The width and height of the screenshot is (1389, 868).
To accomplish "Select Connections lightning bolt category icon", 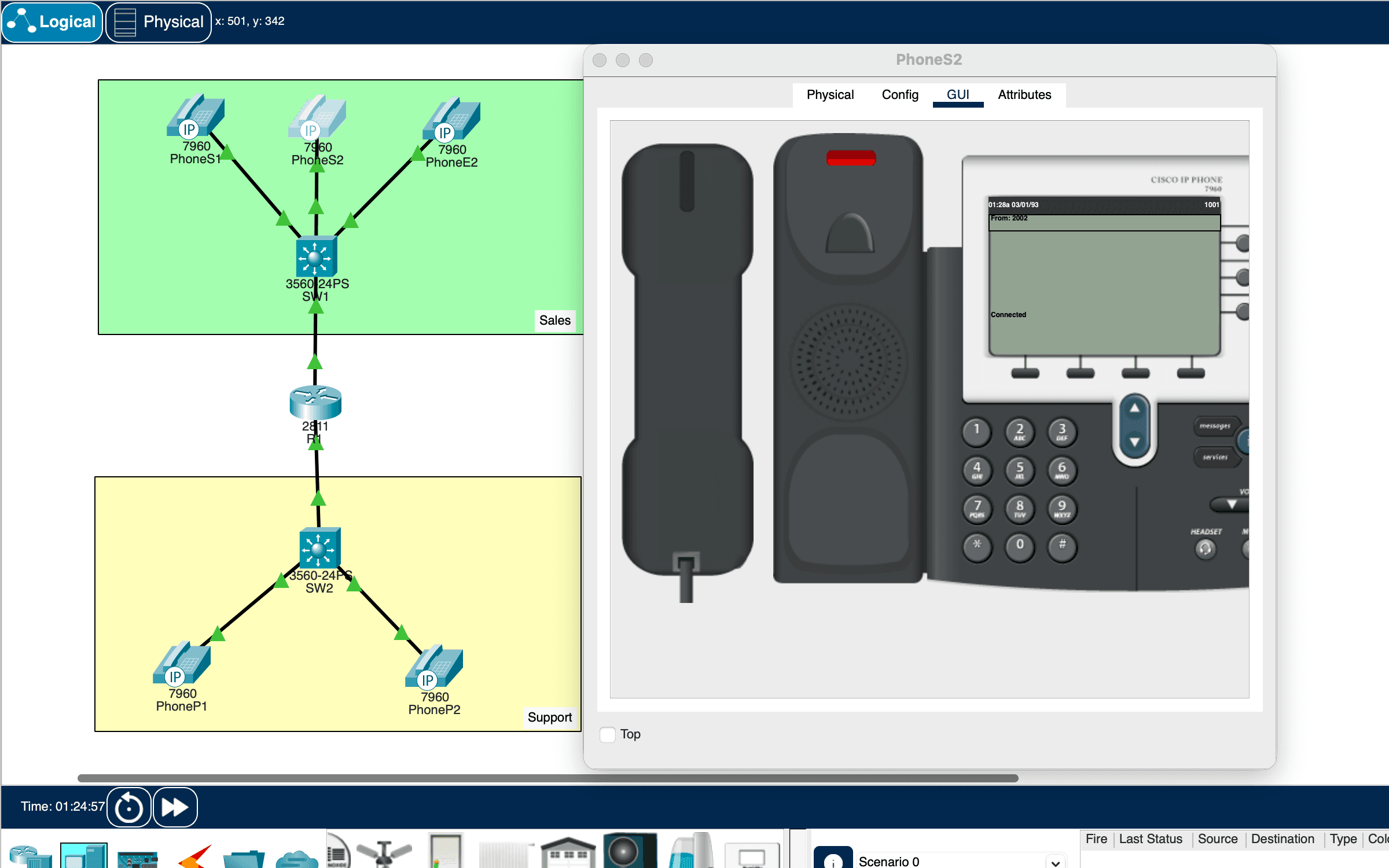I will pyautogui.click(x=194, y=856).
